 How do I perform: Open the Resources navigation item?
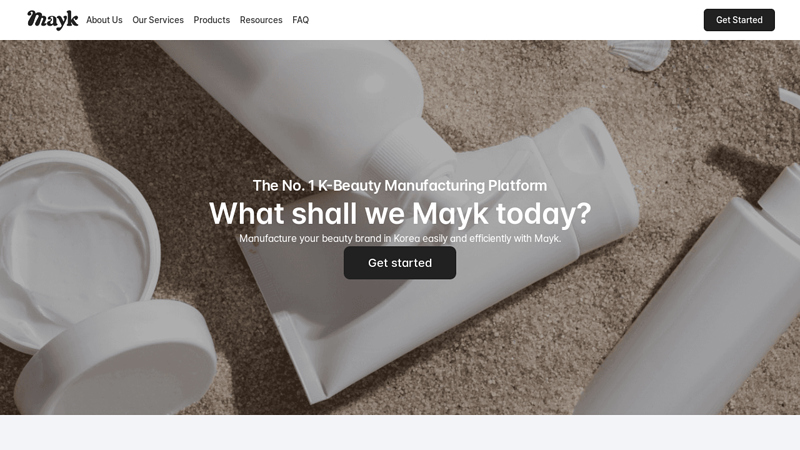261,20
